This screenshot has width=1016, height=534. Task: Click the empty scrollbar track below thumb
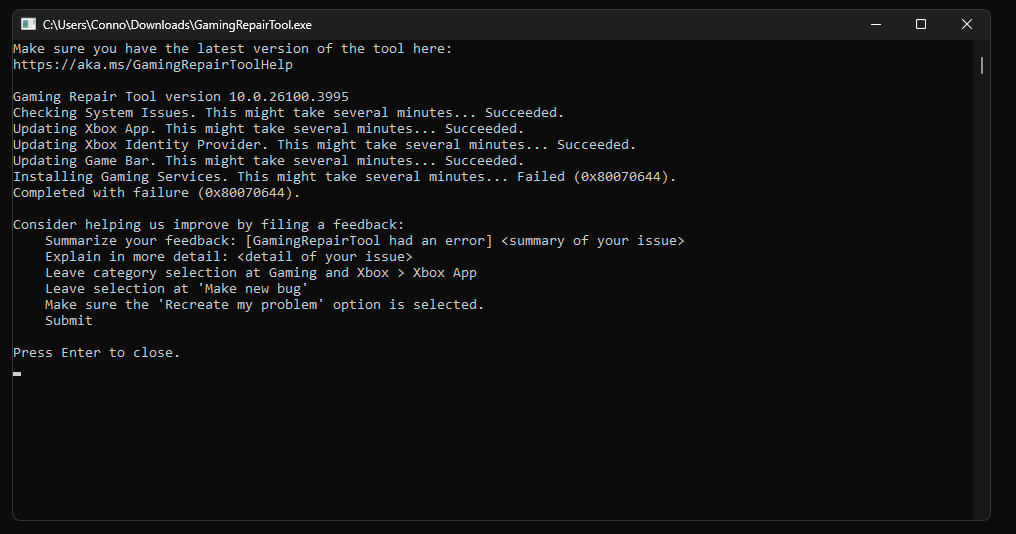click(x=982, y=295)
